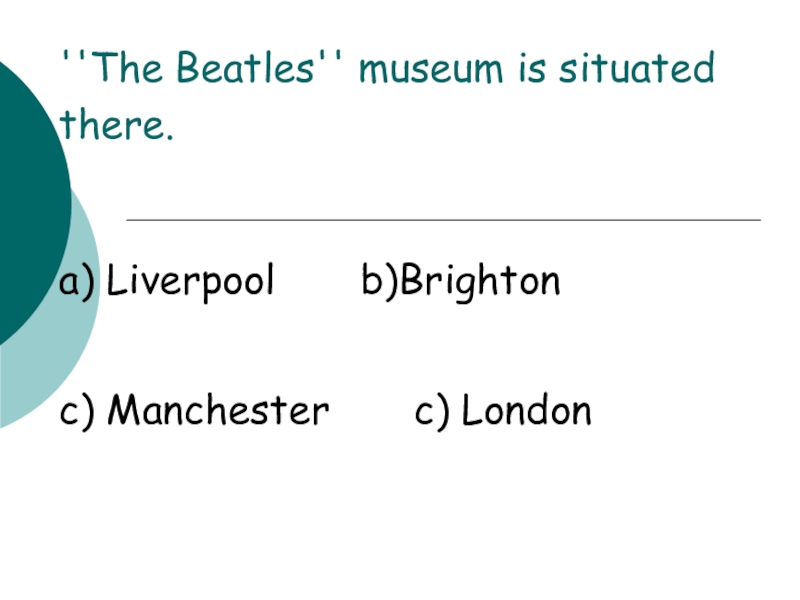Click the word "situated" in the question

(637, 70)
